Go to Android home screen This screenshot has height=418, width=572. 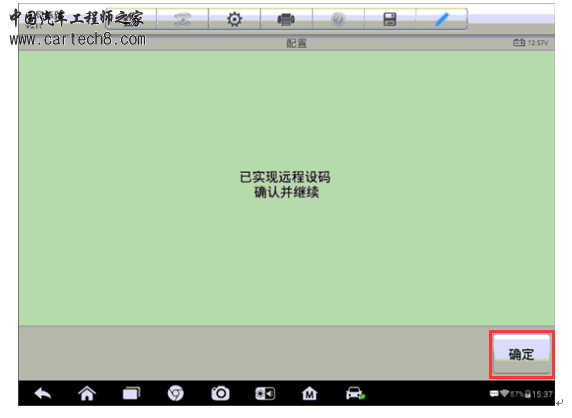click(87, 394)
